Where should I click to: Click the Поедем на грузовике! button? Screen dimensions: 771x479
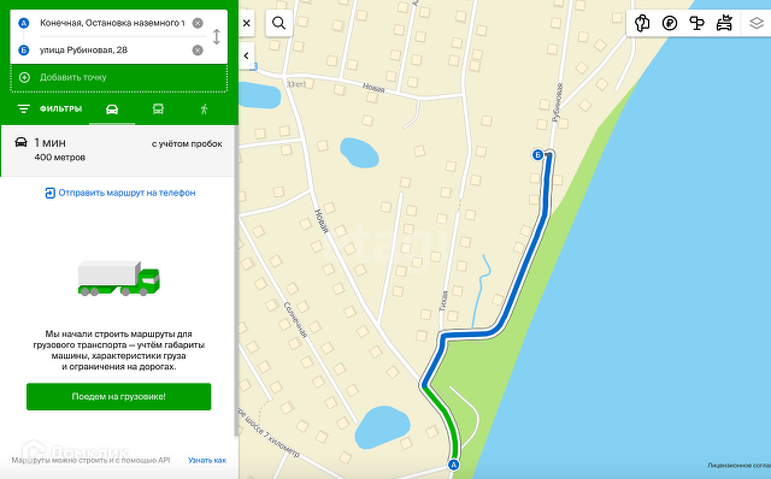tap(119, 396)
